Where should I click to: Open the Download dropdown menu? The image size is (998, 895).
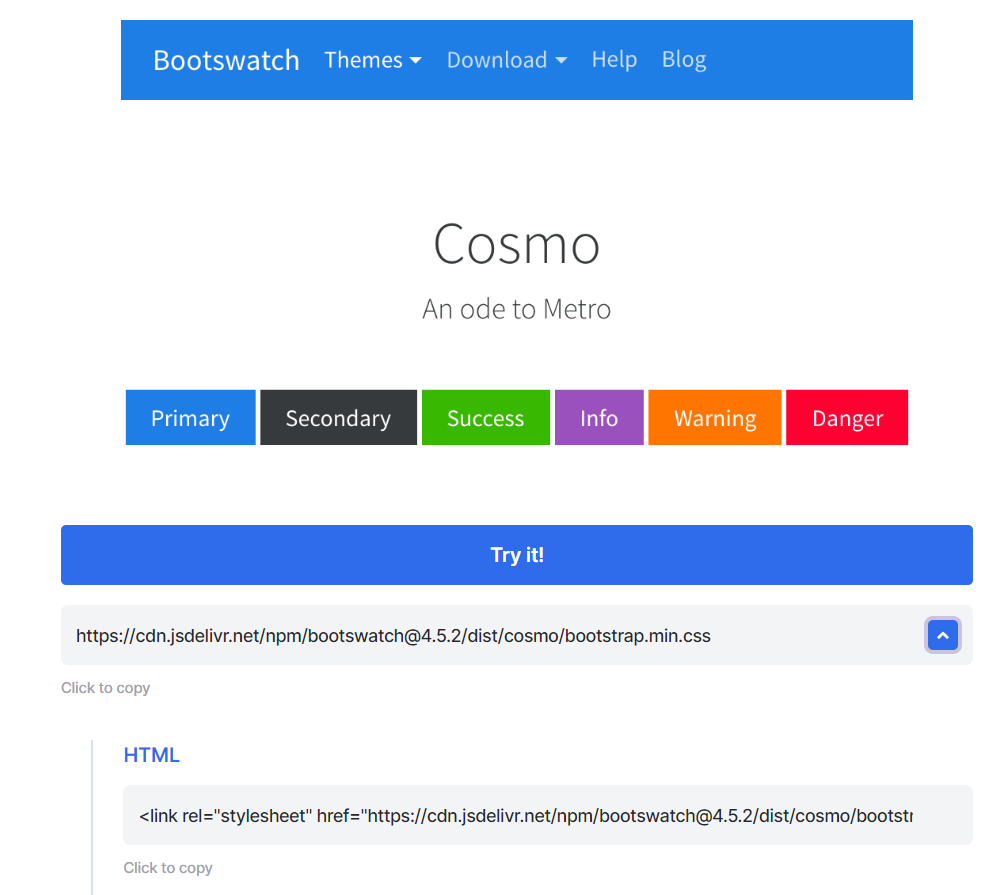[x=507, y=60]
